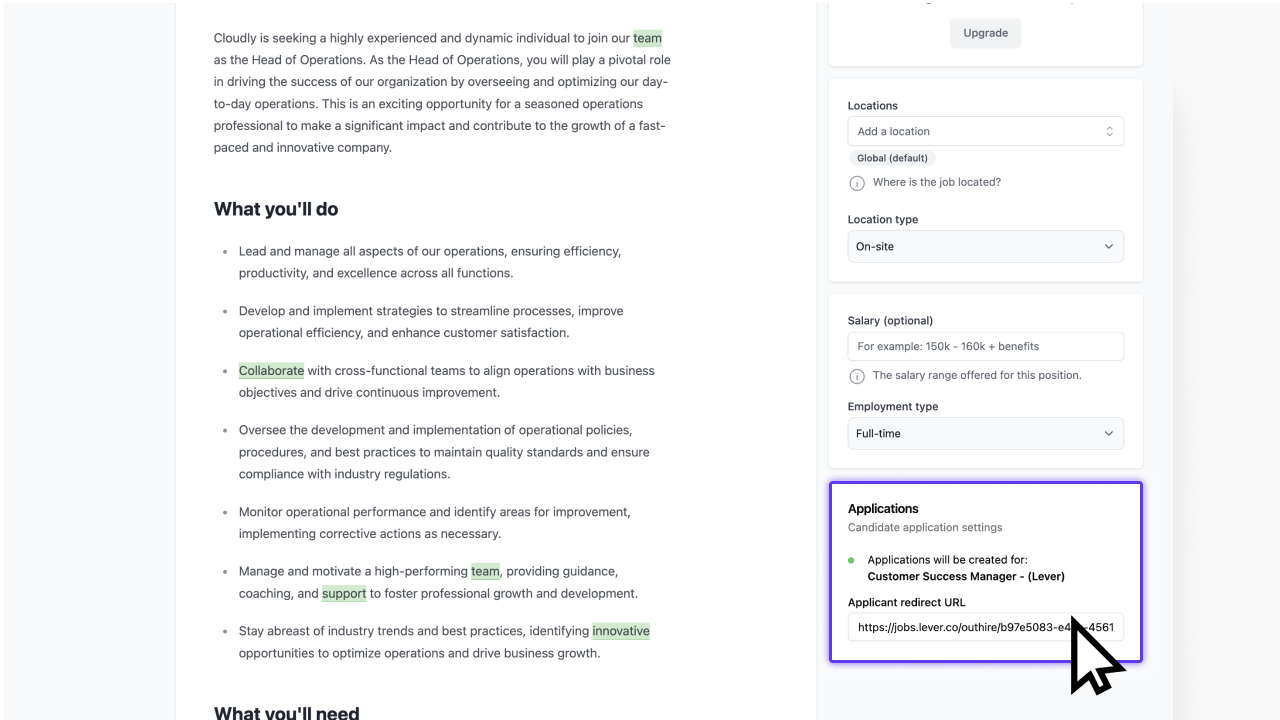The image size is (1280, 720).
Task: Open the Employment type dropdown showing Full-time
Action: 986,433
